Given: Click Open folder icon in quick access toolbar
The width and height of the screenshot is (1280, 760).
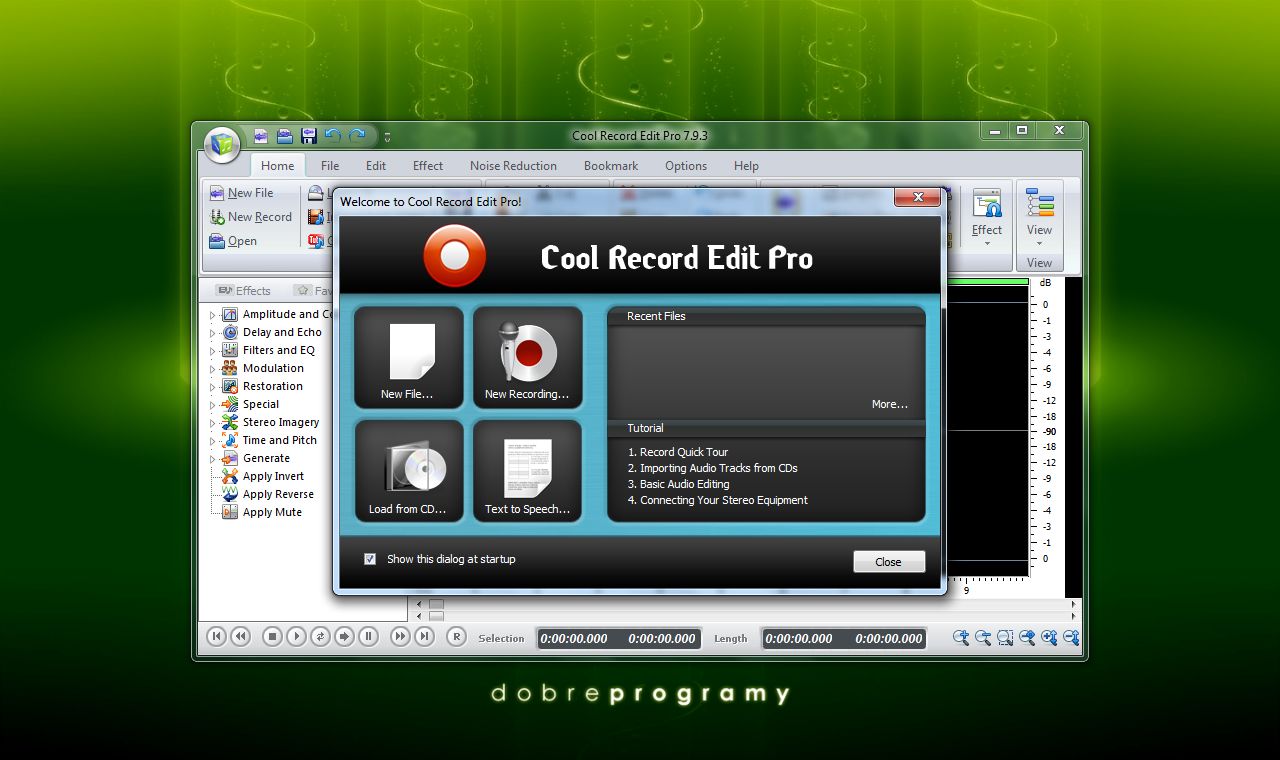Looking at the screenshot, I should point(285,136).
